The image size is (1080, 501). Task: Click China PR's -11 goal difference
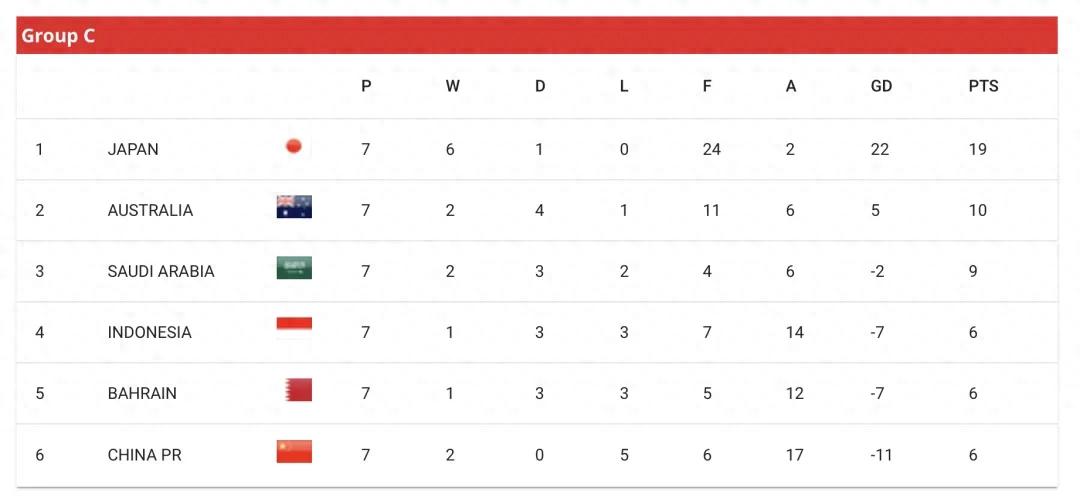click(881, 455)
